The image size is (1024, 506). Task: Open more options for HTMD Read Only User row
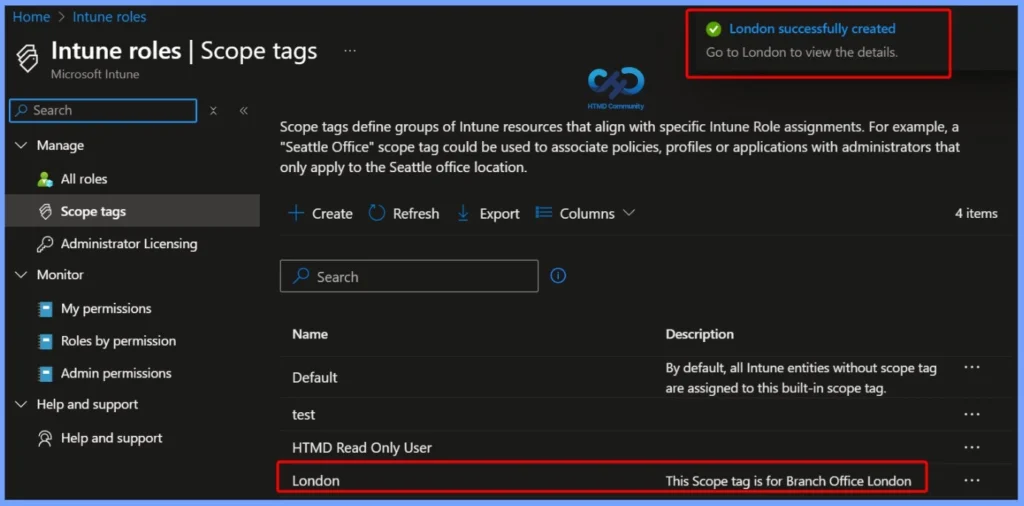tap(972, 447)
